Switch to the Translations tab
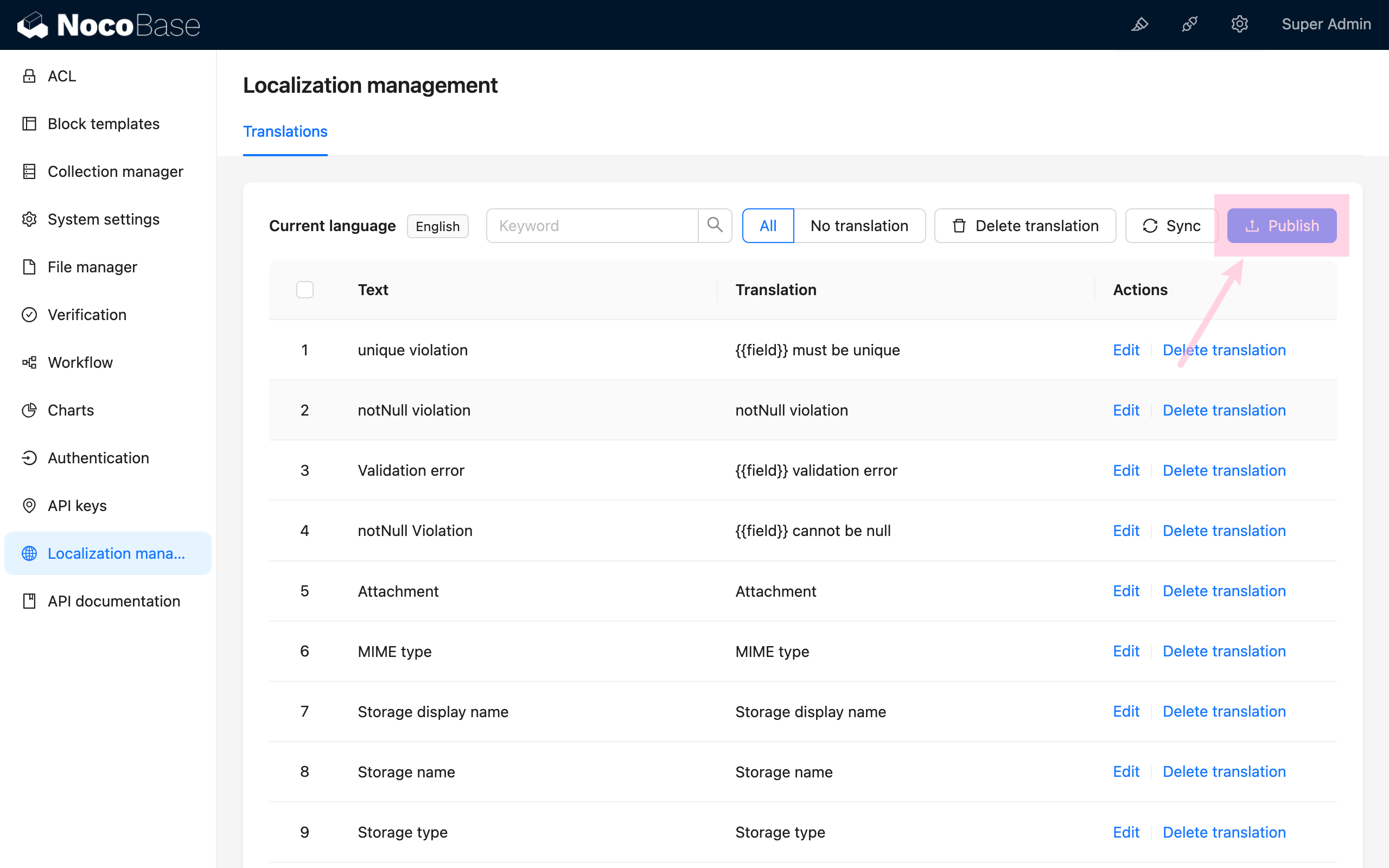 [x=285, y=131]
